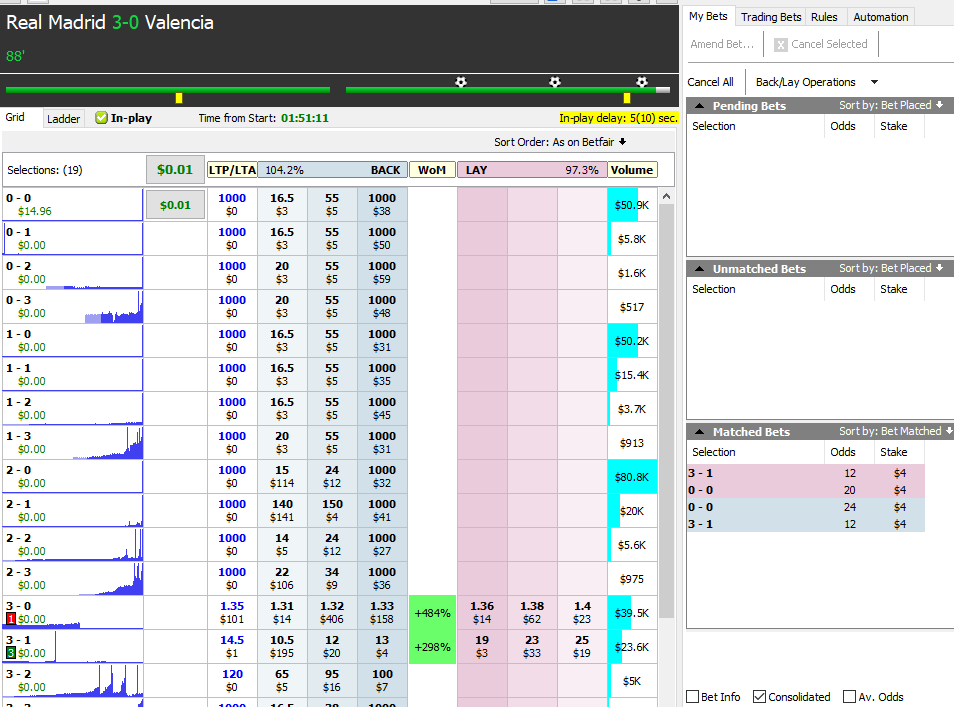The width and height of the screenshot is (954, 707).
Task: Collapse the Unmatched Bets section
Action: click(x=700, y=269)
